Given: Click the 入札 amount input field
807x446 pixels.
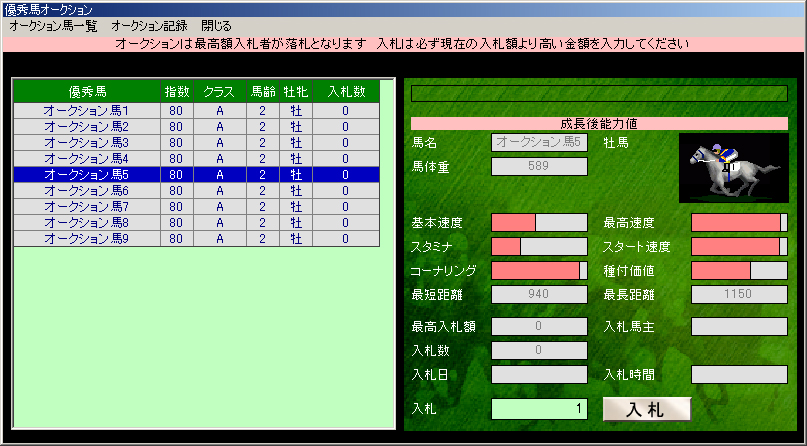Looking at the screenshot, I should tap(539, 409).
